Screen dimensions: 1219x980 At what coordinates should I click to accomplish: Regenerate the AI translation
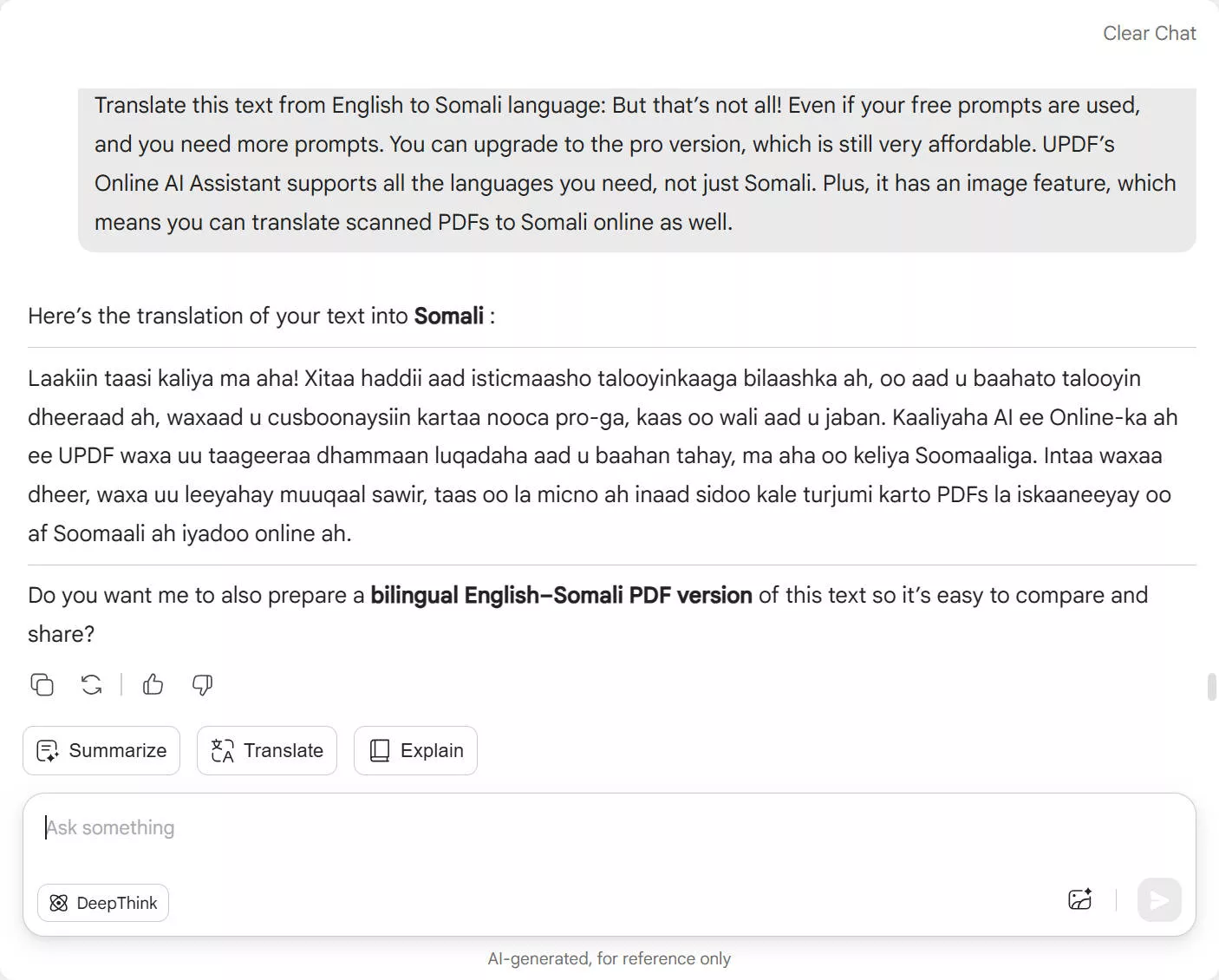tap(91, 684)
